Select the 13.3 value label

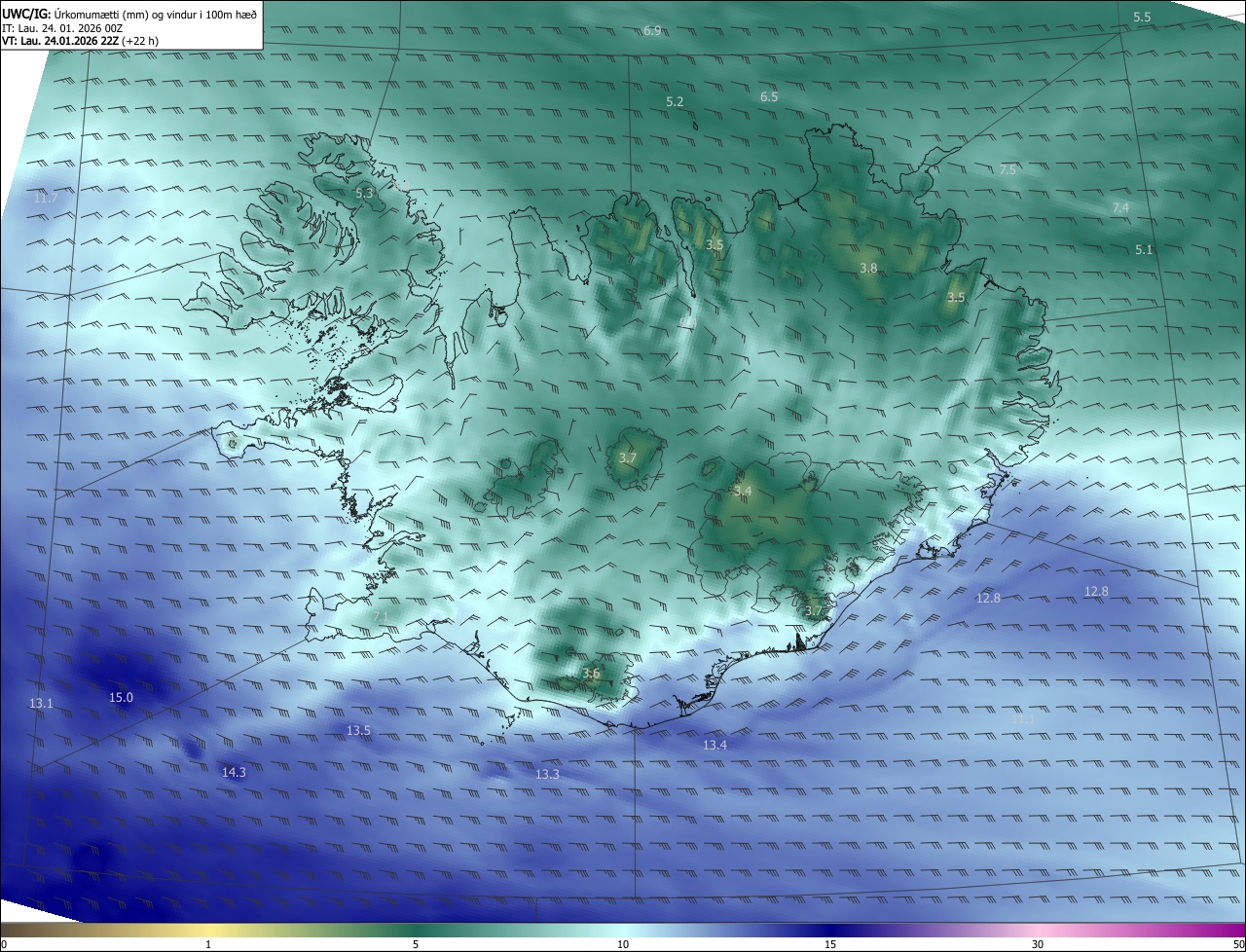[x=547, y=774]
